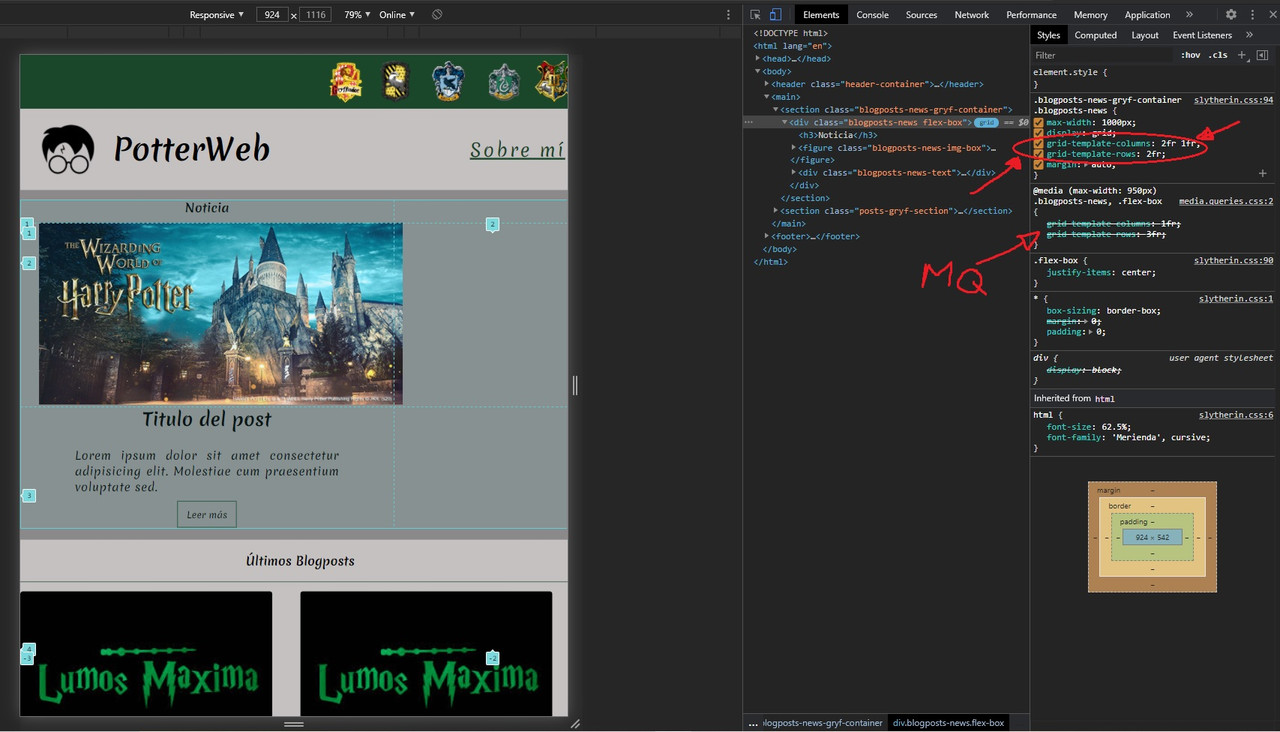Uncheck grid-template-rows 2fr property checkbox
Screen dimensions: 1280x732
click(x=1039, y=154)
